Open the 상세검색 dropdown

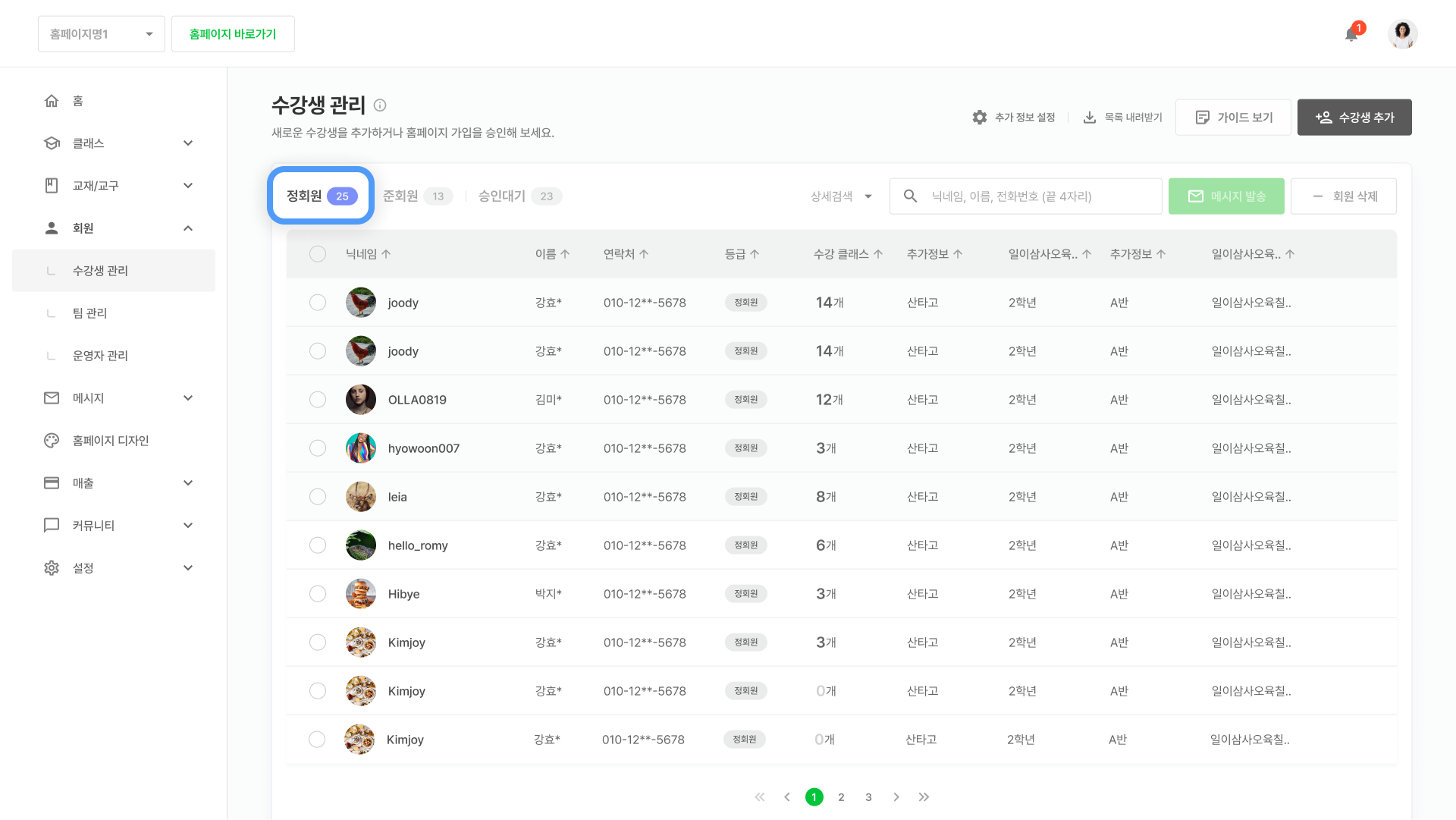(841, 196)
